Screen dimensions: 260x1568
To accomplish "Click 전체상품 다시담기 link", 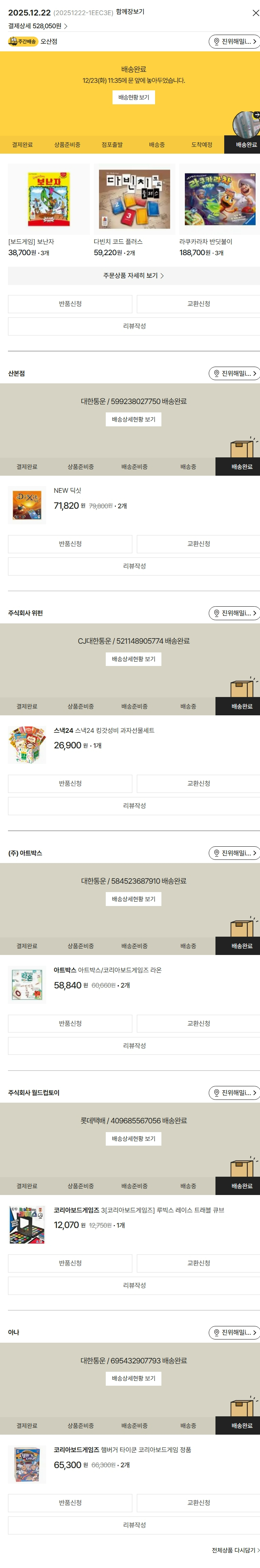I will pos(235,1550).
